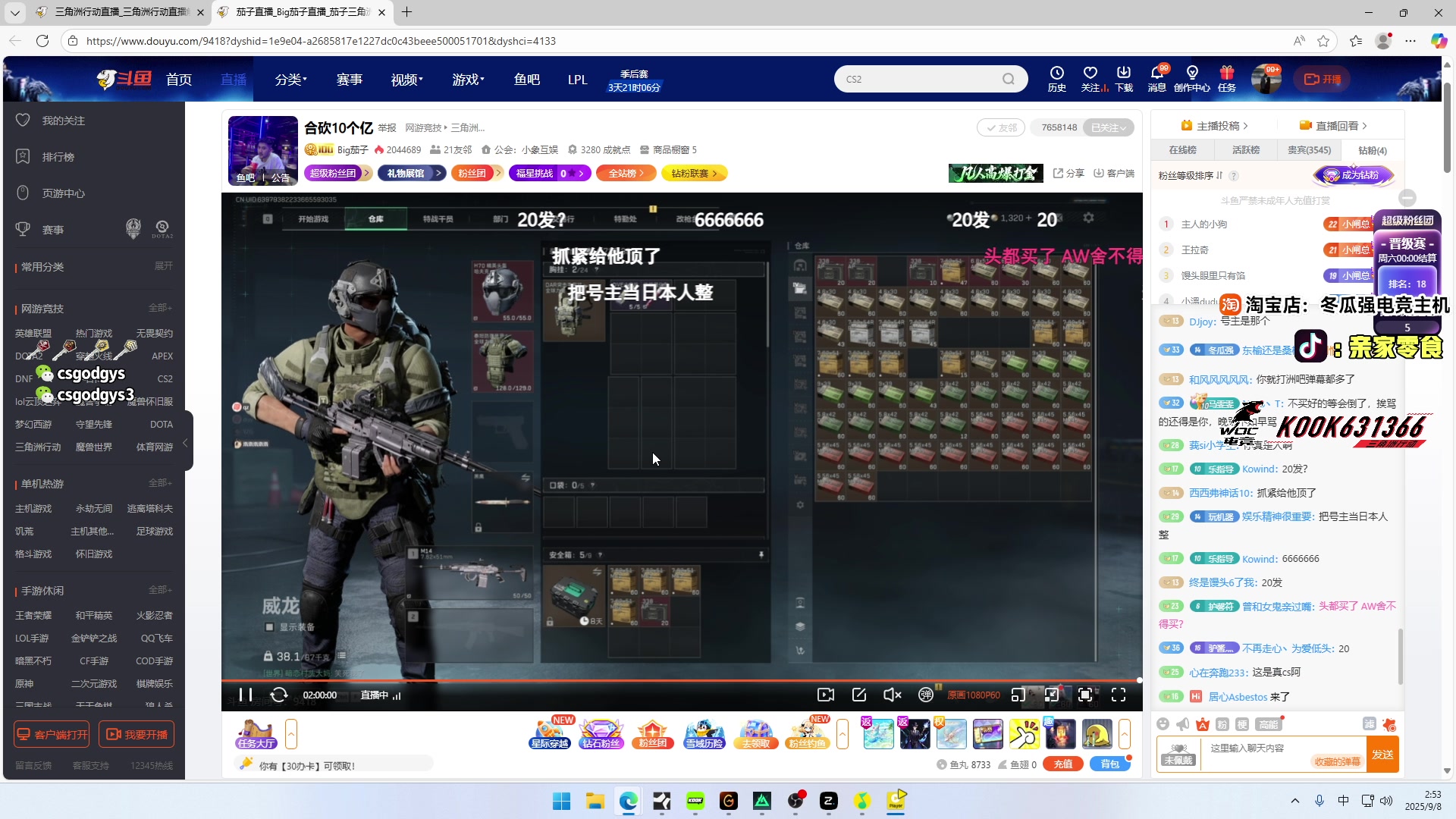
Task: Click the stream refresh icon
Action: [278, 695]
